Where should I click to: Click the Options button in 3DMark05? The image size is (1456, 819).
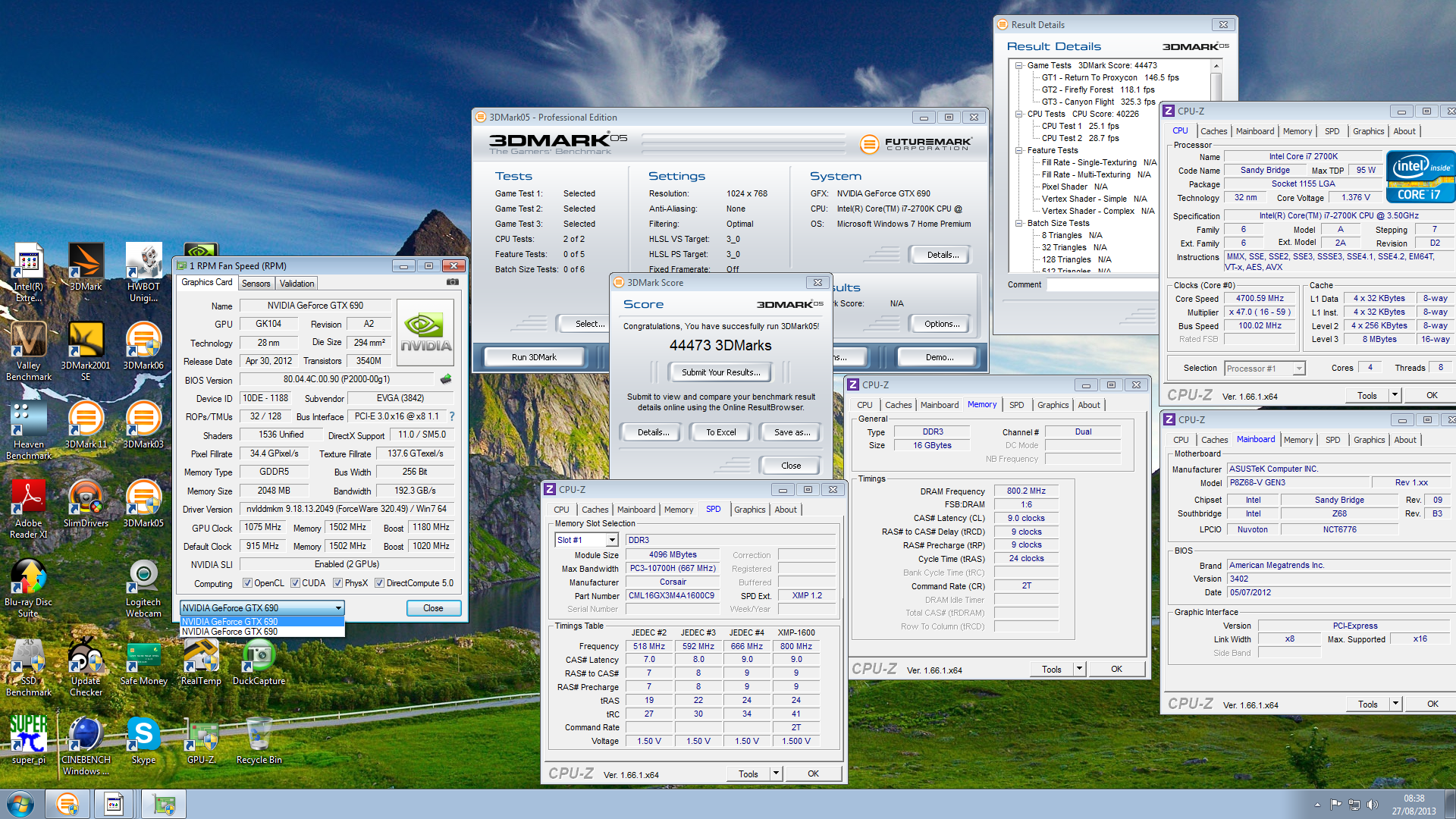click(x=942, y=324)
